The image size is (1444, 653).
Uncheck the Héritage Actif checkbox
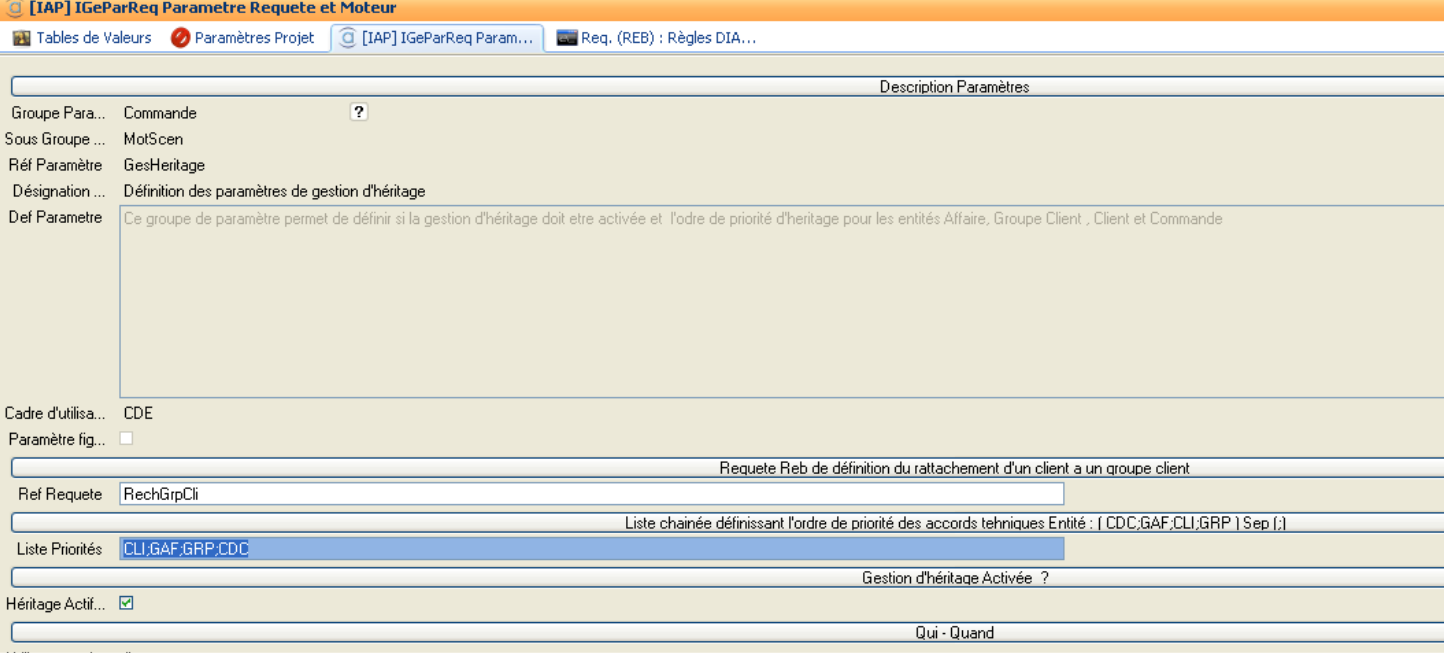(x=126, y=603)
